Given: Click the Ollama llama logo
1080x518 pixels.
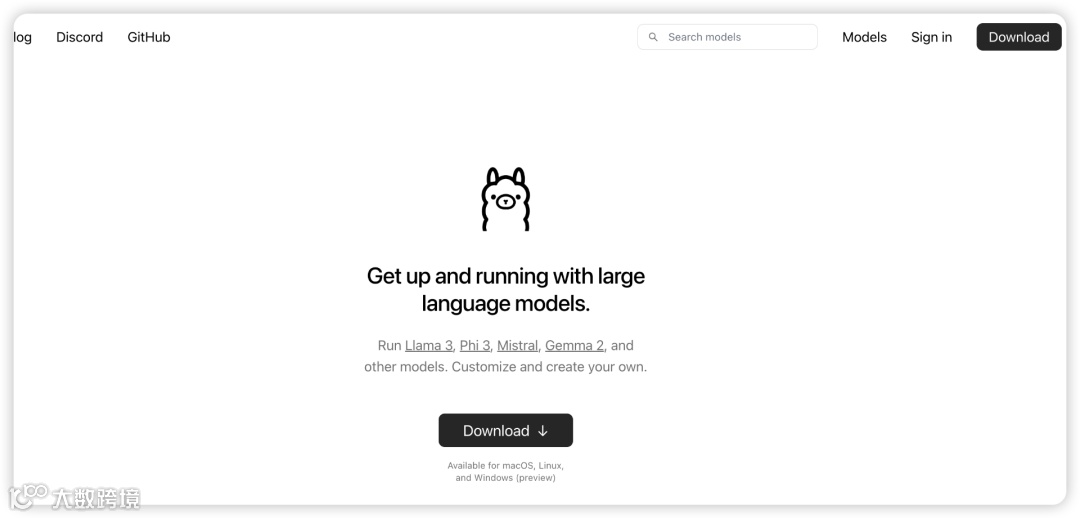Looking at the screenshot, I should [506, 198].
